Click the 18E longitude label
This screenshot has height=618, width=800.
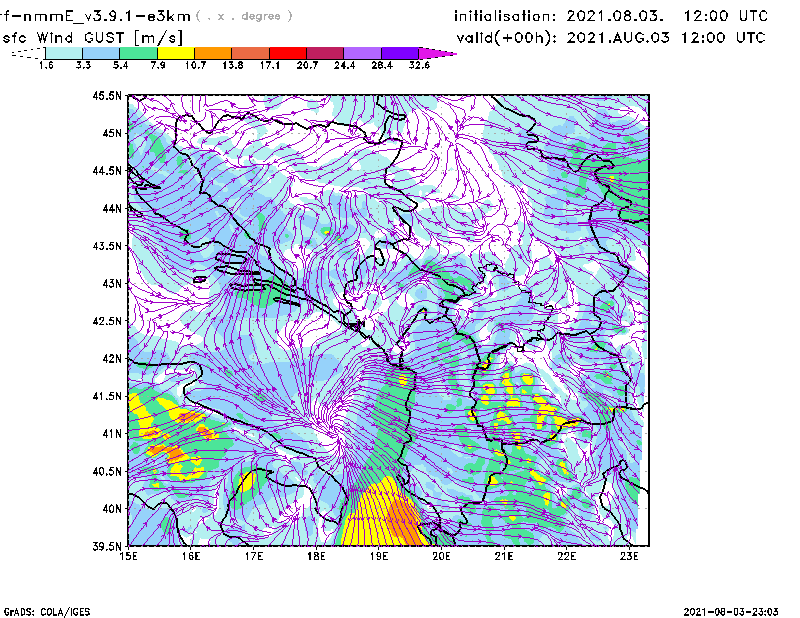coord(316,556)
